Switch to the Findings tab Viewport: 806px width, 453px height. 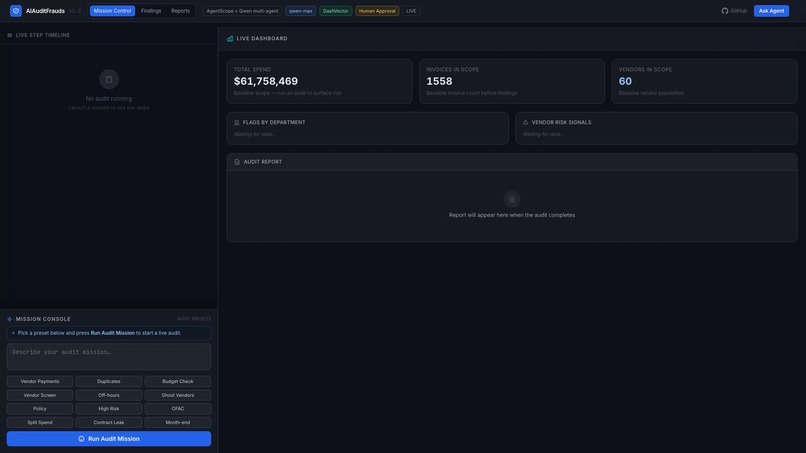point(151,11)
